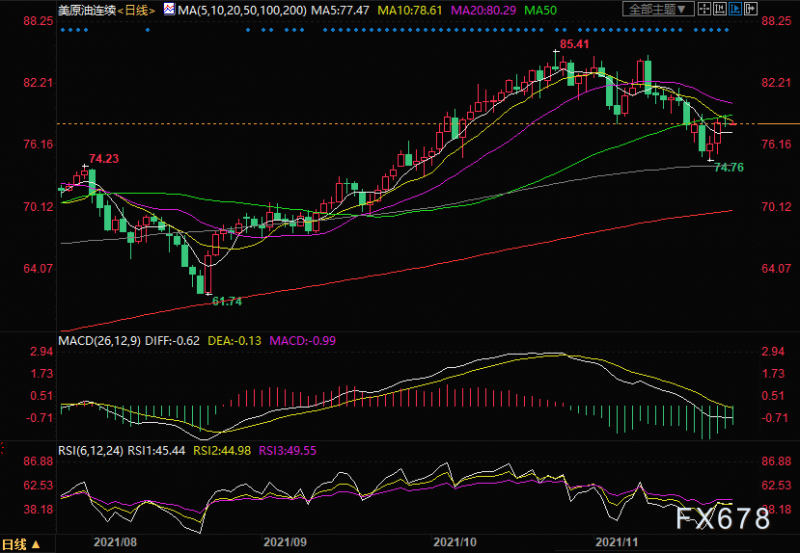Click the left axis 64.07 price label
The width and height of the screenshot is (800, 553).
click(38, 268)
